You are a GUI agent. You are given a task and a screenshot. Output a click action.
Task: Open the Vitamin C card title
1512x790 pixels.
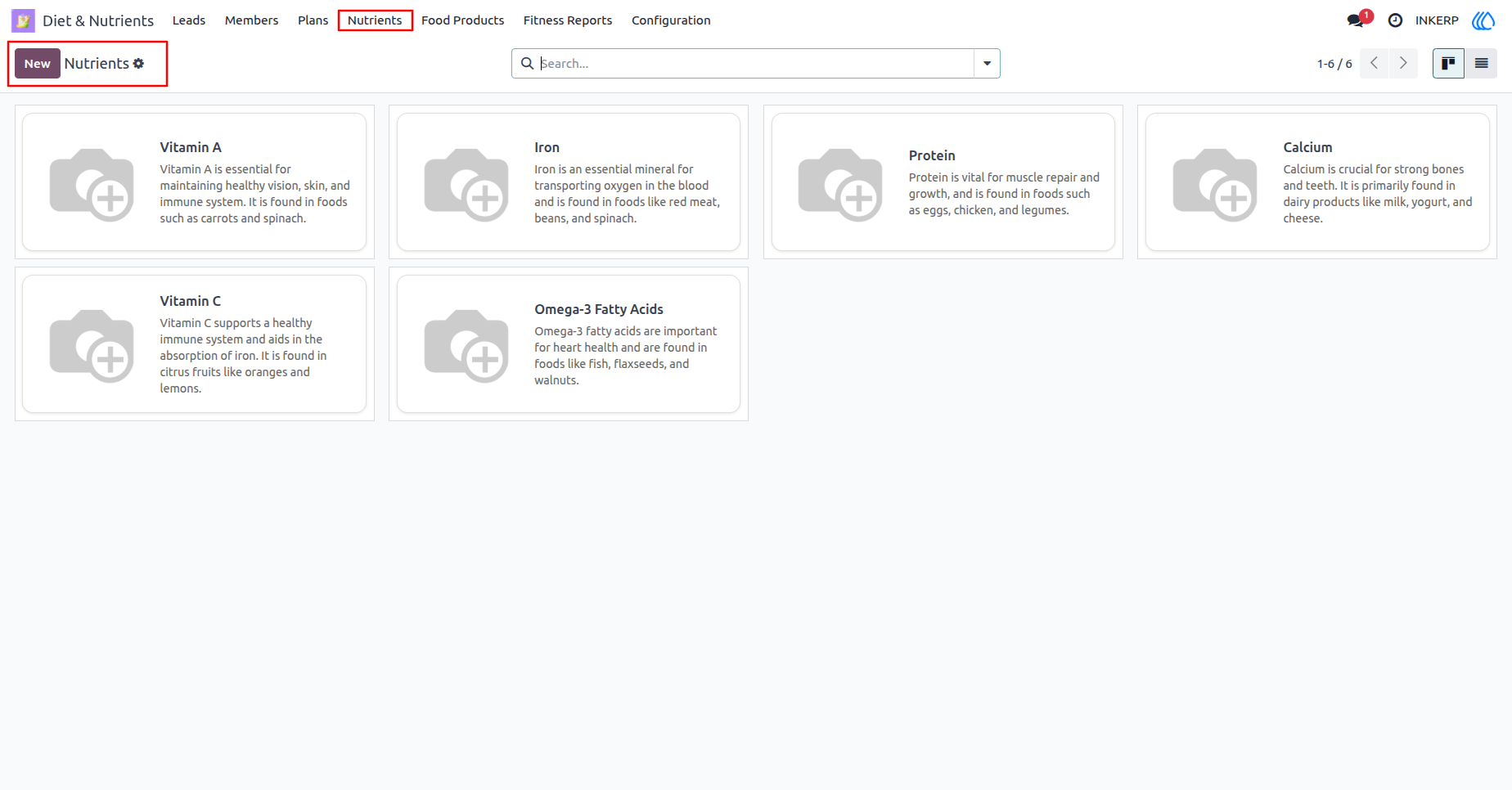coord(191,301)
